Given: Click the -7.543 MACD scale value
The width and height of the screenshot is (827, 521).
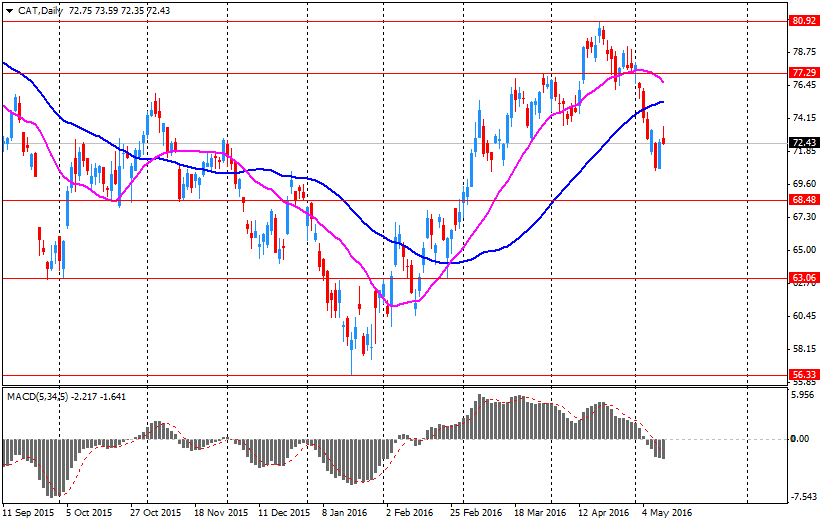Looking at the screenshot, I should click(x=802, y=497).
